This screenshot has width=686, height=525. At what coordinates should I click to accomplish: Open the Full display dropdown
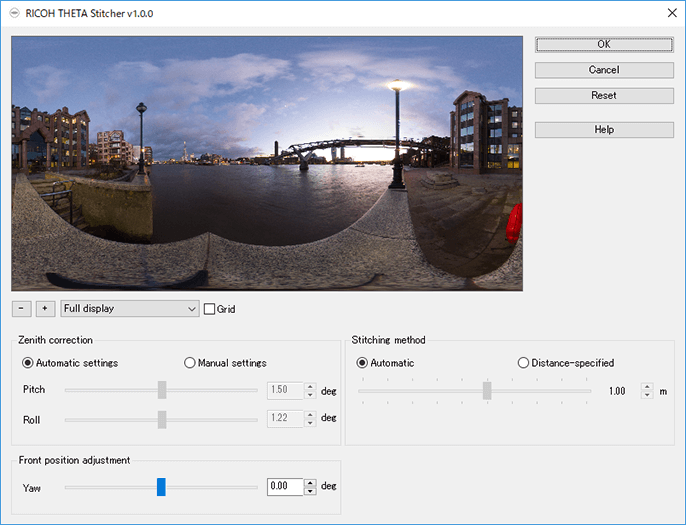130,309
